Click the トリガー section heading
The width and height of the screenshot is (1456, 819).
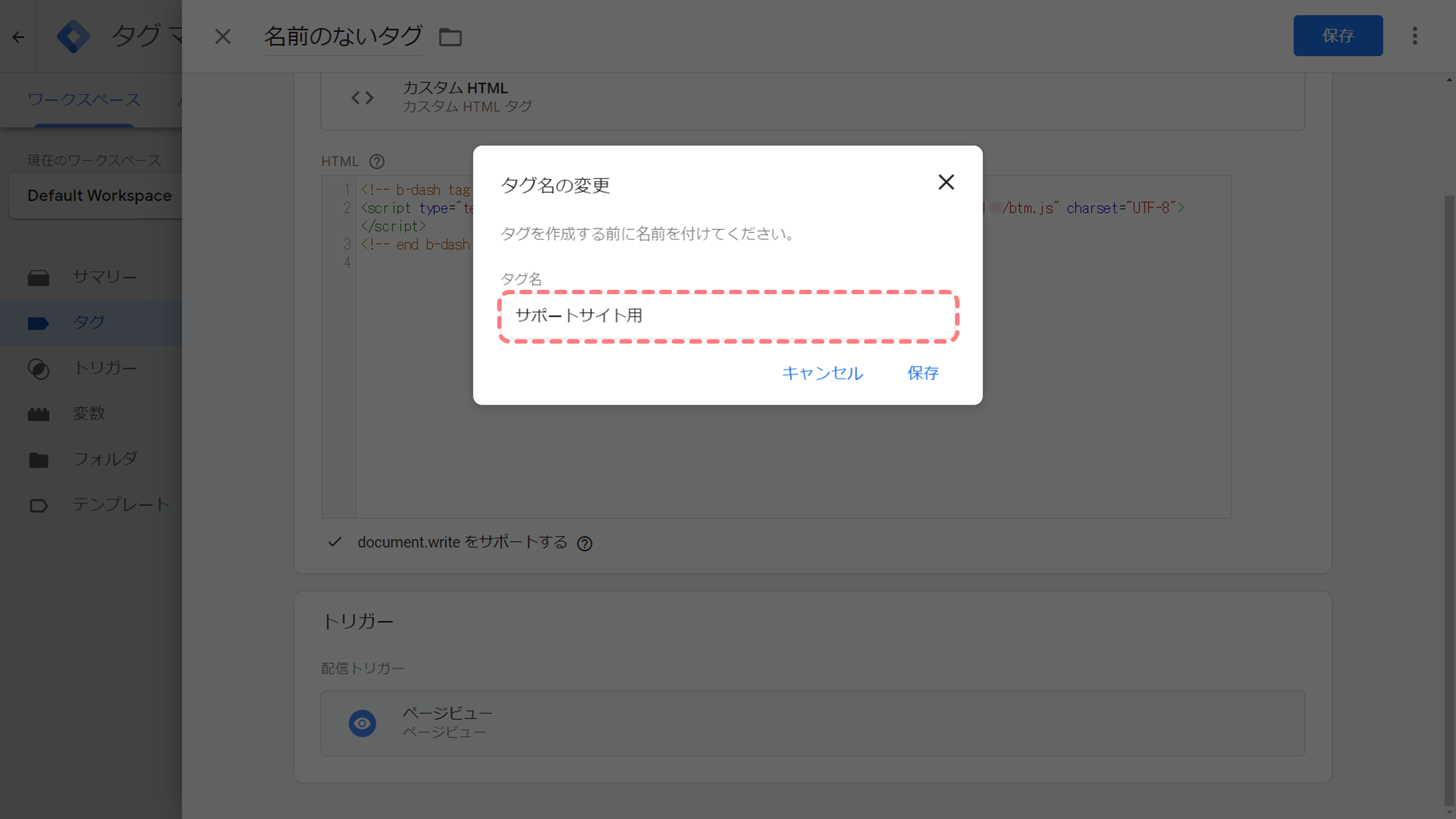(357, 622)
